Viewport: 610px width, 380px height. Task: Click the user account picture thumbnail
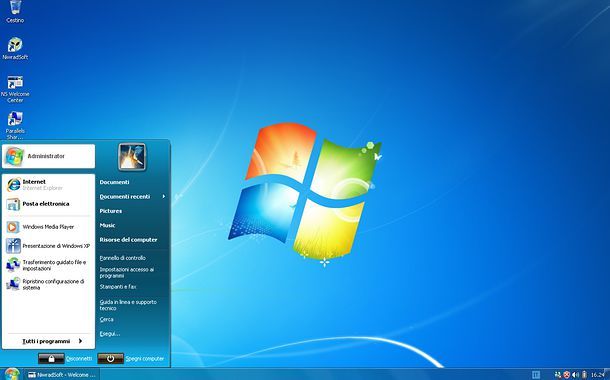[x=132, y=157]
